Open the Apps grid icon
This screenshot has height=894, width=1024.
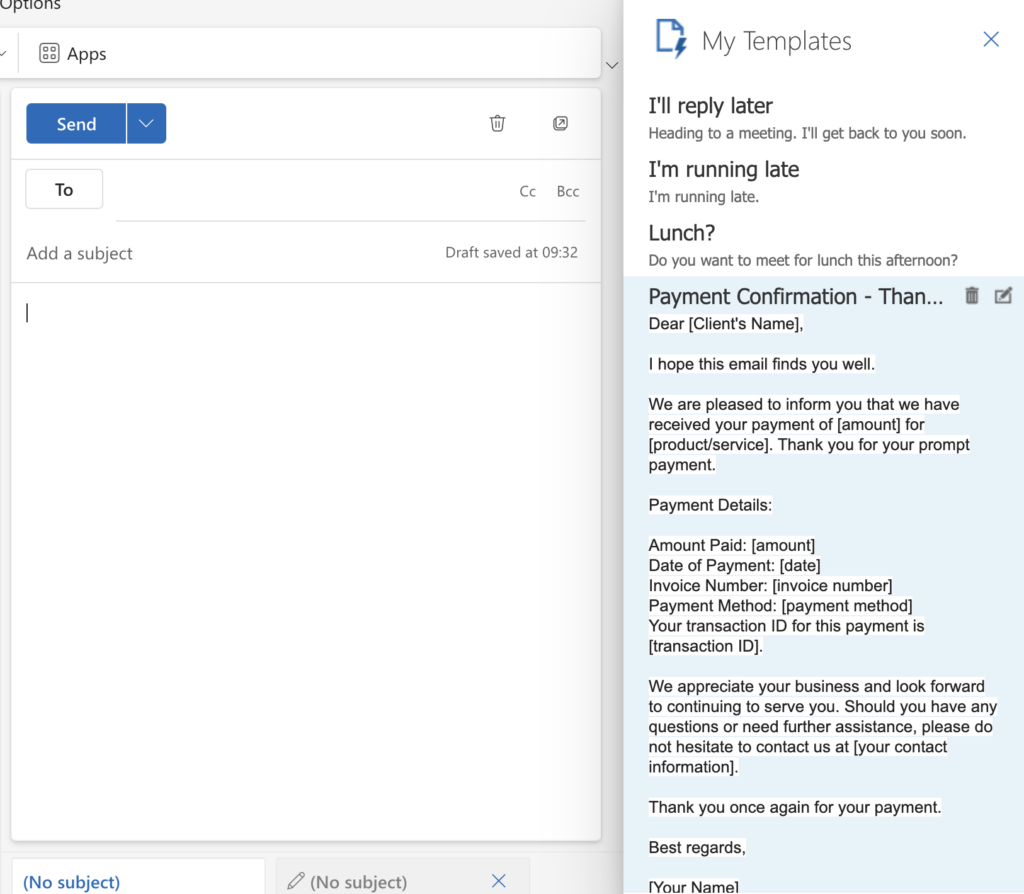(x=49, y=53)
